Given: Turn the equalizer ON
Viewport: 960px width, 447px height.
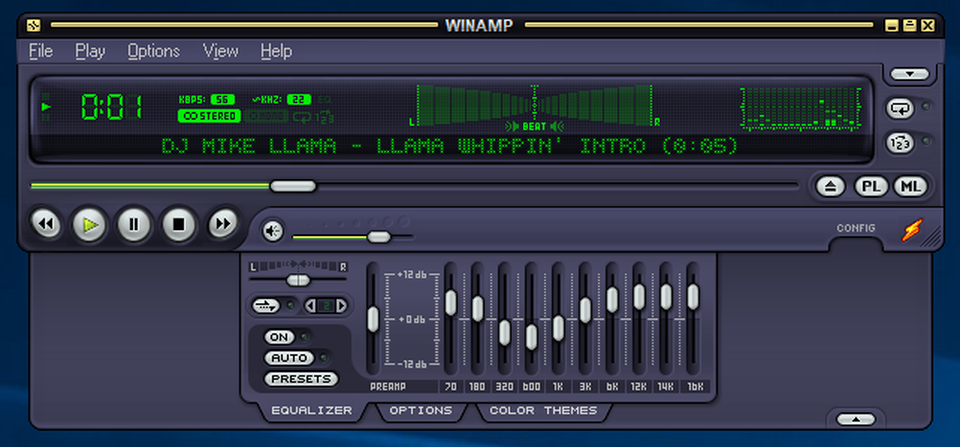Looking at the screenshot, I should pyautogui.click(x=279, y=337).
